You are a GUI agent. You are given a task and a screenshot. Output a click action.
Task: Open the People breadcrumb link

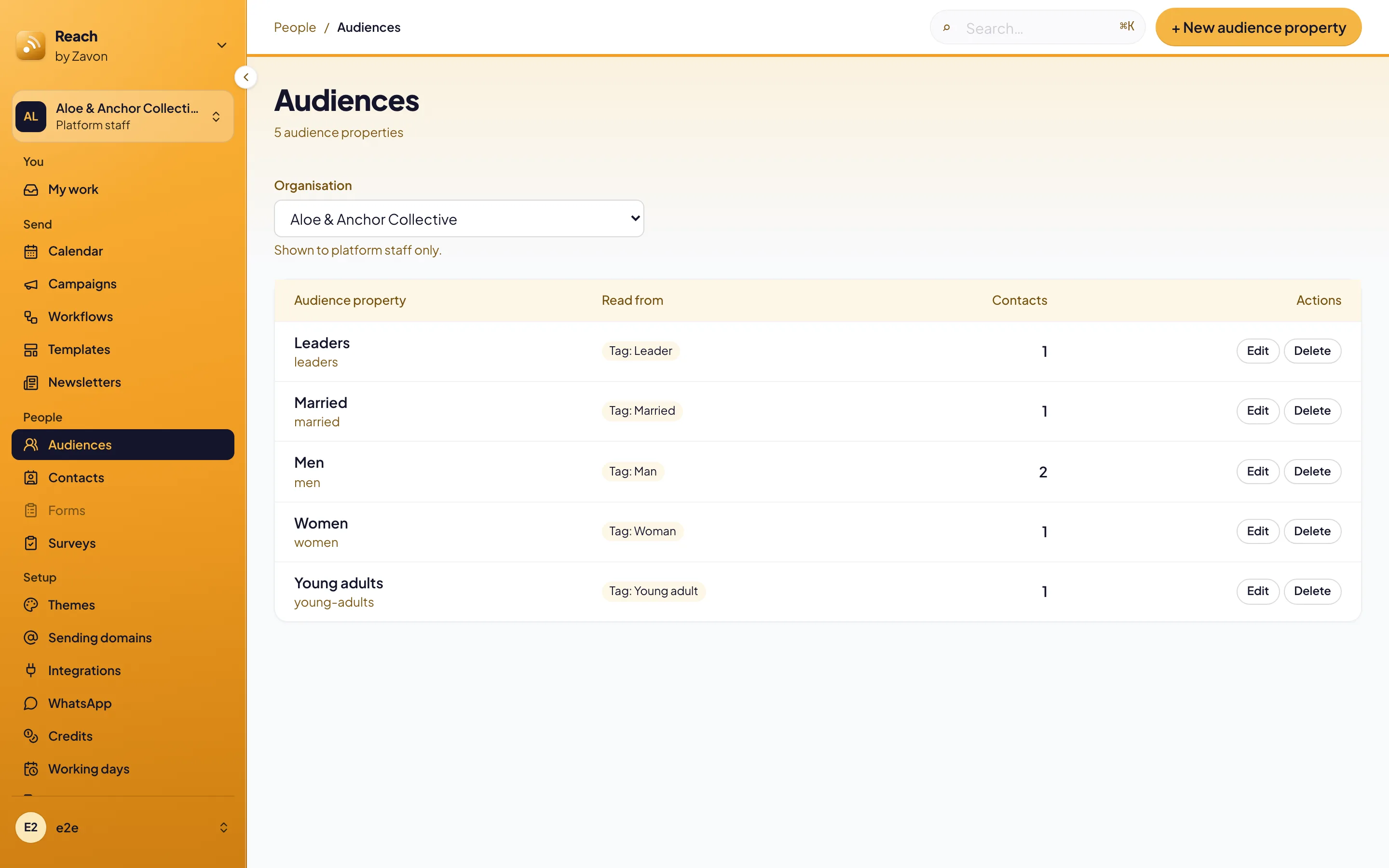295,27
